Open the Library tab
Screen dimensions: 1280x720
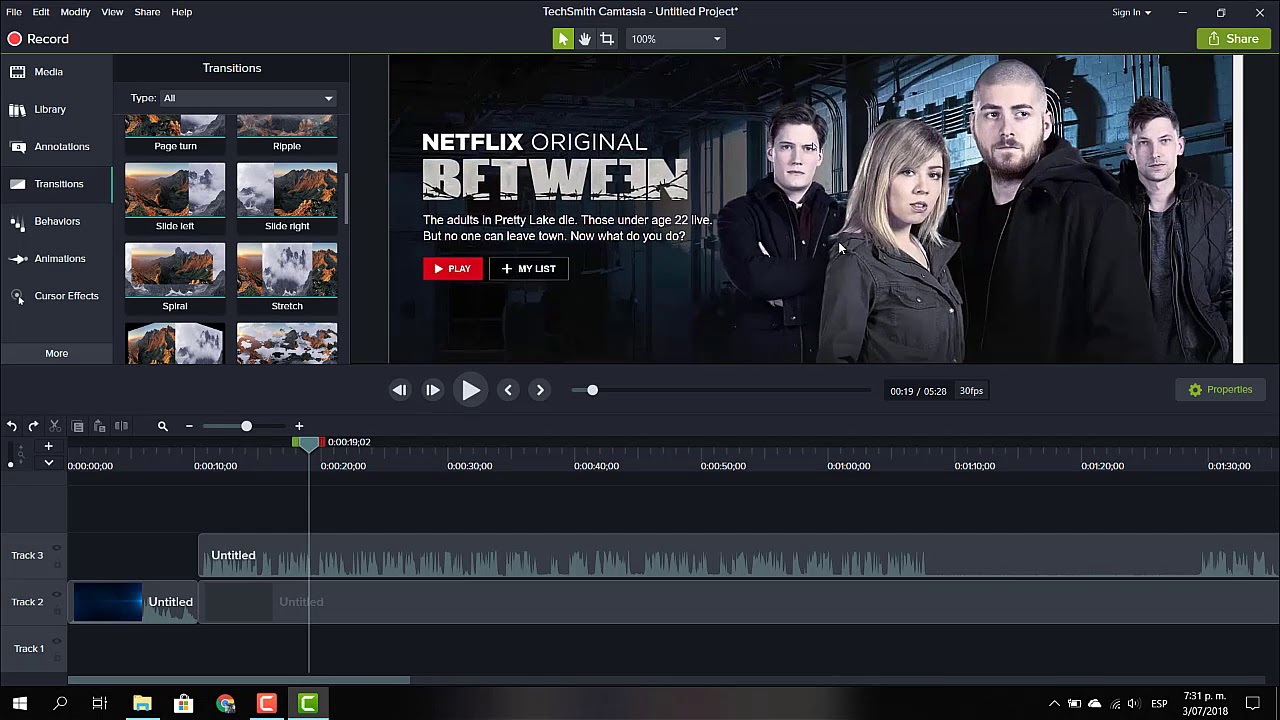56,109
